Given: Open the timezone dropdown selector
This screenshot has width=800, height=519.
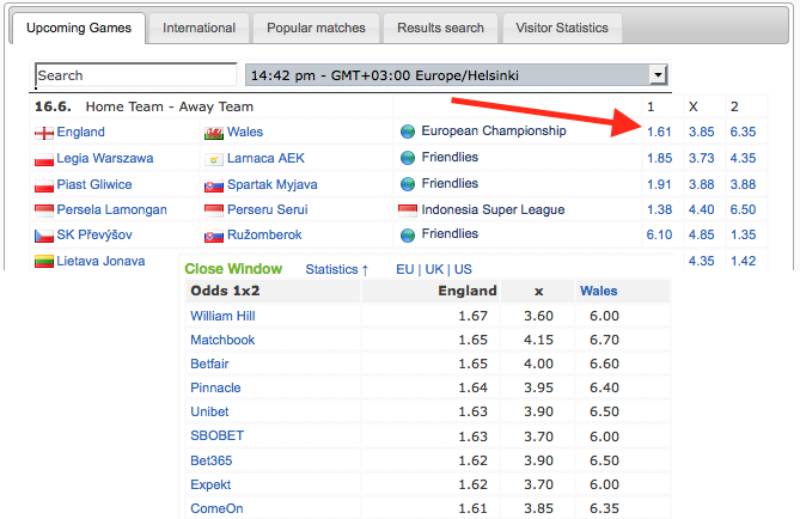Looking at the screenshot, I should pyautogui.click(x=657, y=75).
